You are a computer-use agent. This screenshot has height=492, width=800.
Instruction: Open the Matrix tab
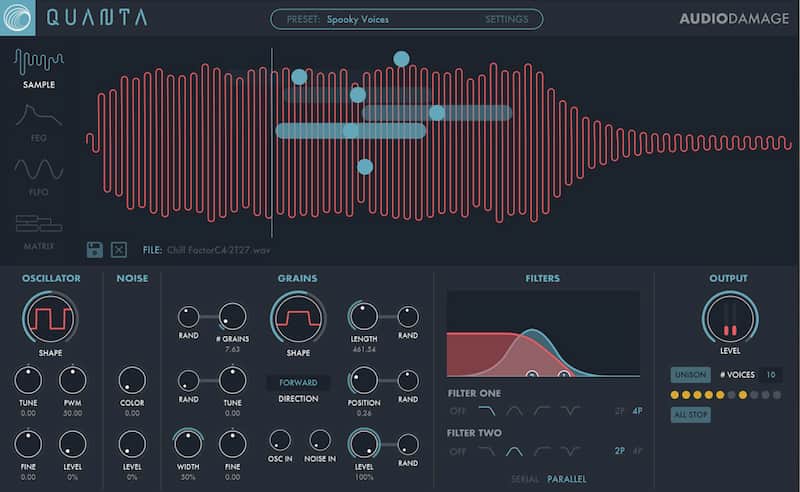point(39,232)
